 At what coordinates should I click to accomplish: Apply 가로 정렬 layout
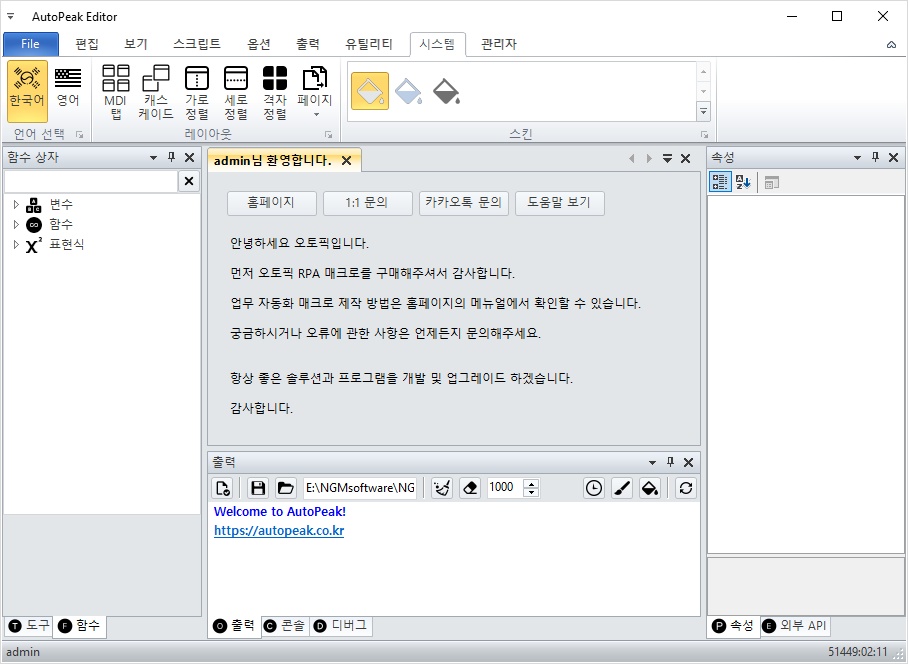pyautogui.click(x=197, y=91)
